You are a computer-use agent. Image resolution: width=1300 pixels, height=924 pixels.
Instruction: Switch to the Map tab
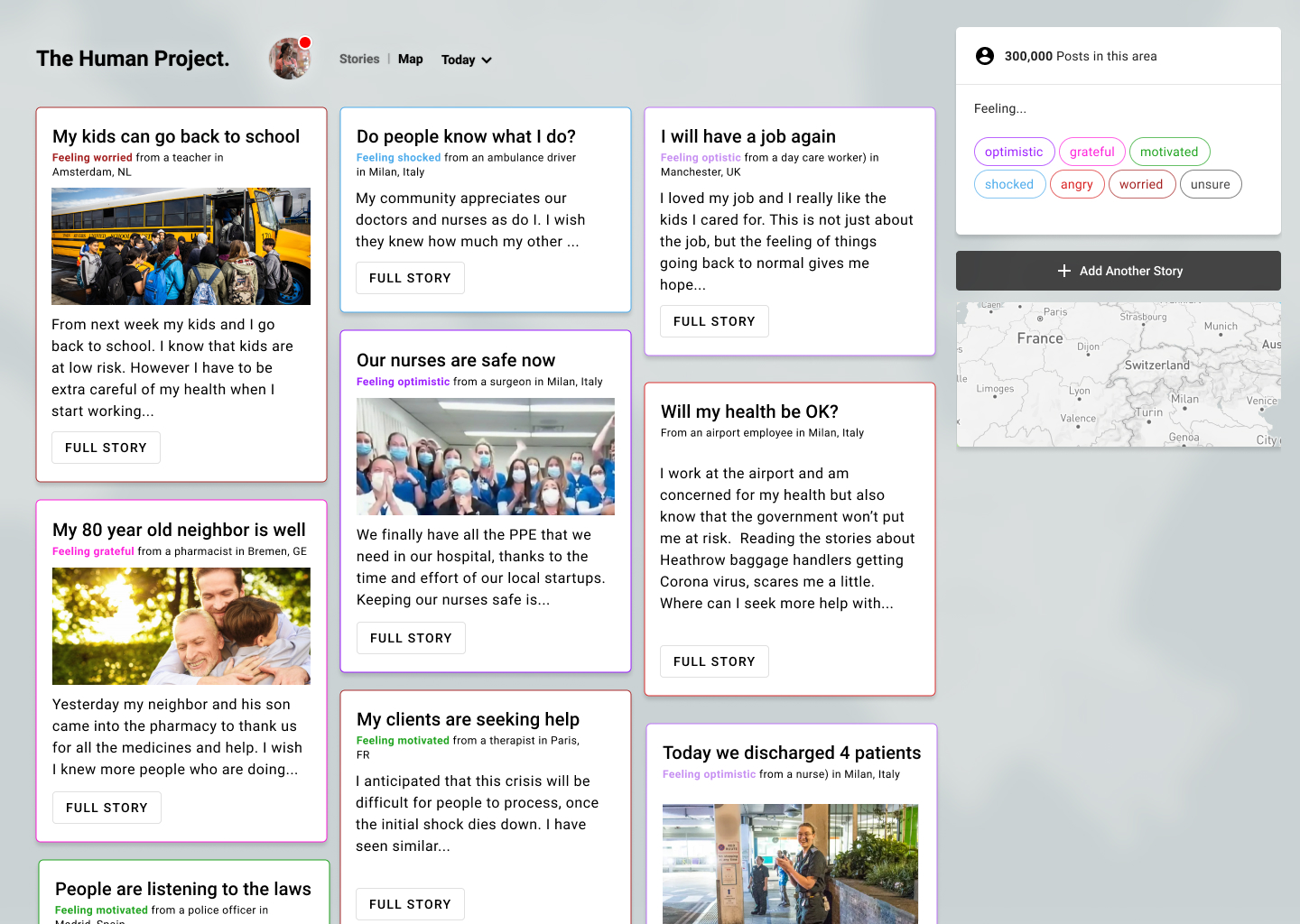pyautogui.click(x=410, y=59)
